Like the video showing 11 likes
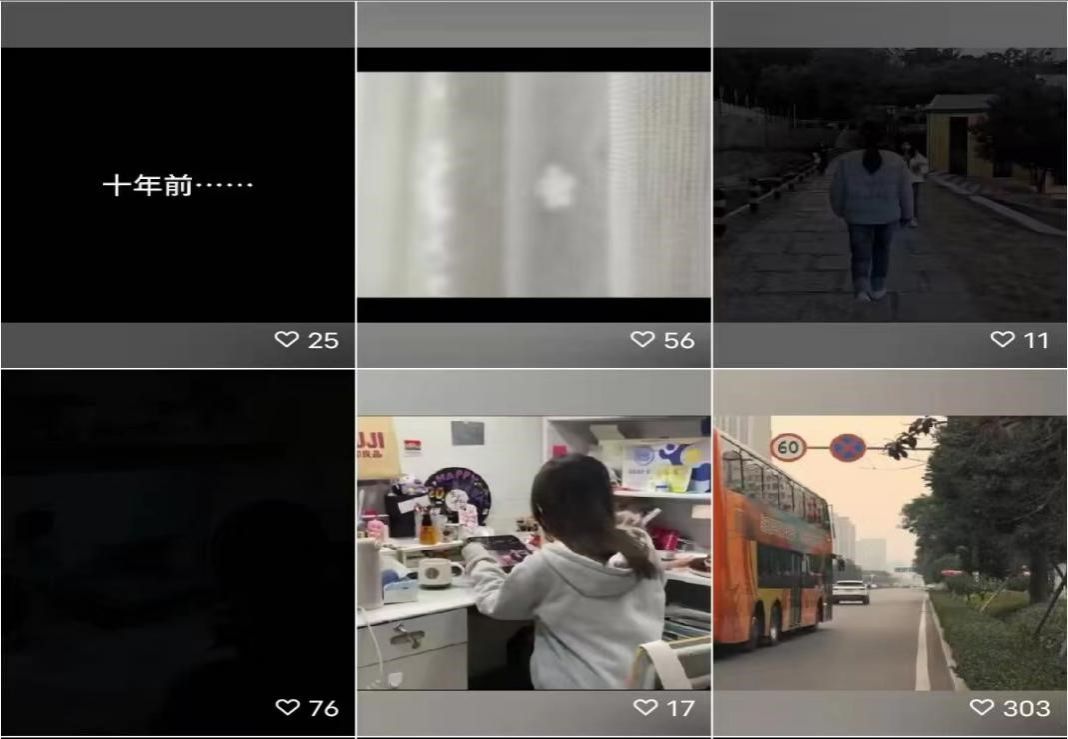This screenshot has height=739, width=1068. (1002, 340)
